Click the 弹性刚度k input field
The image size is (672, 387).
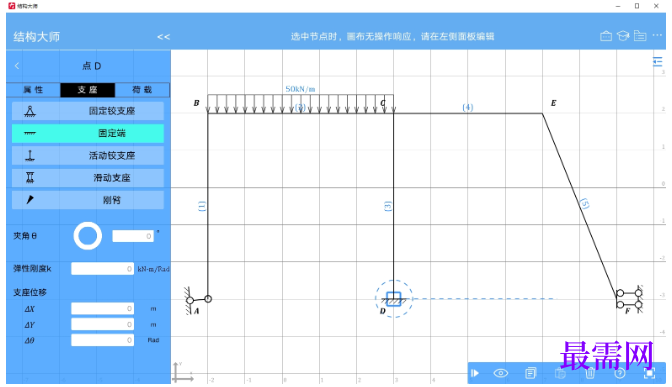click(x=102, y=269)
